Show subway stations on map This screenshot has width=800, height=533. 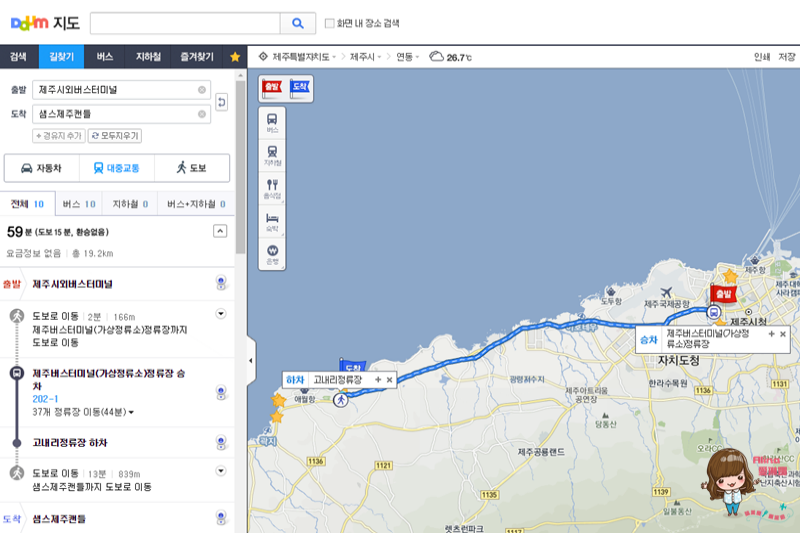tap(272, 156)
